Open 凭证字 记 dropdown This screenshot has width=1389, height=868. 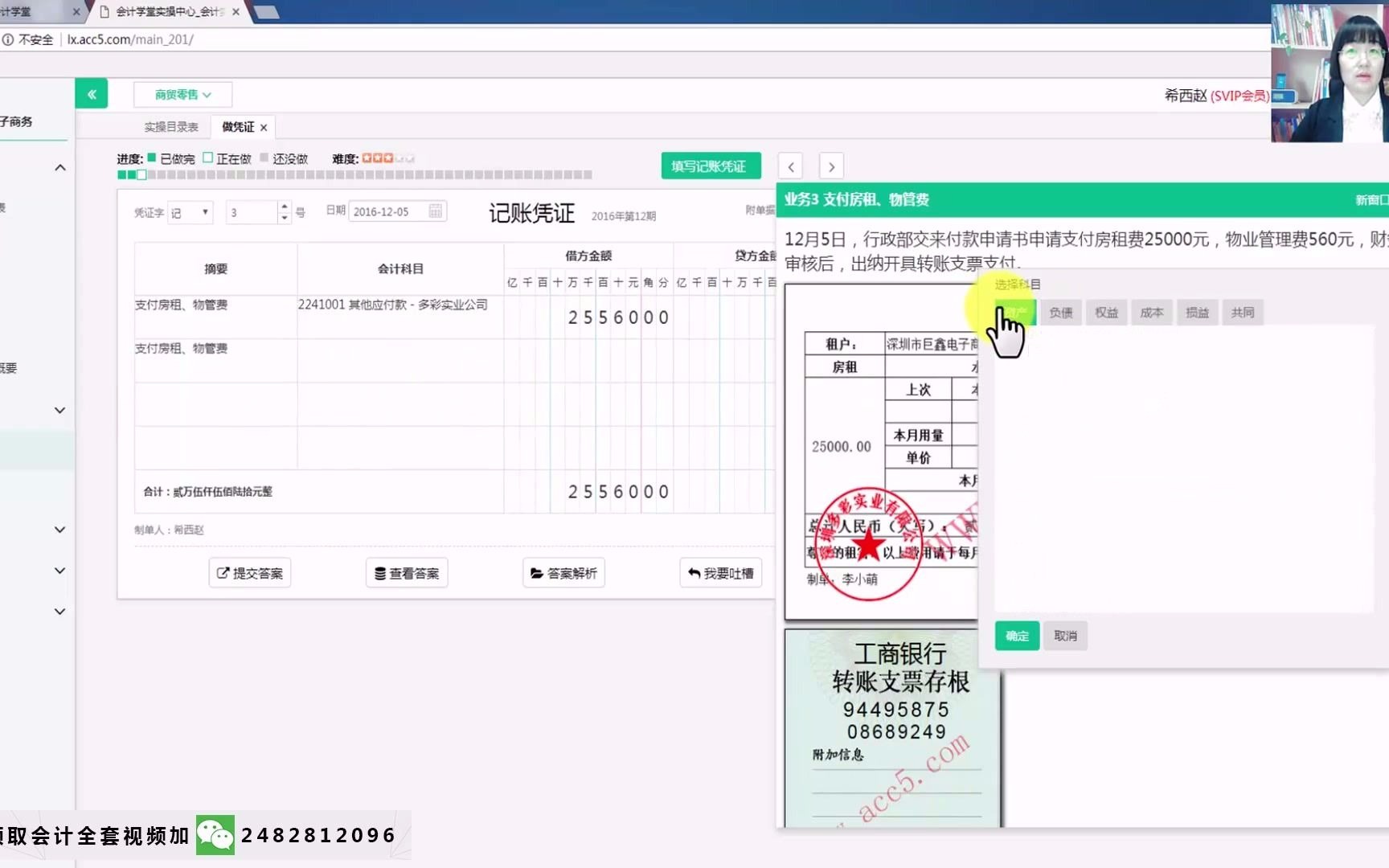click(x=191, y=212)
